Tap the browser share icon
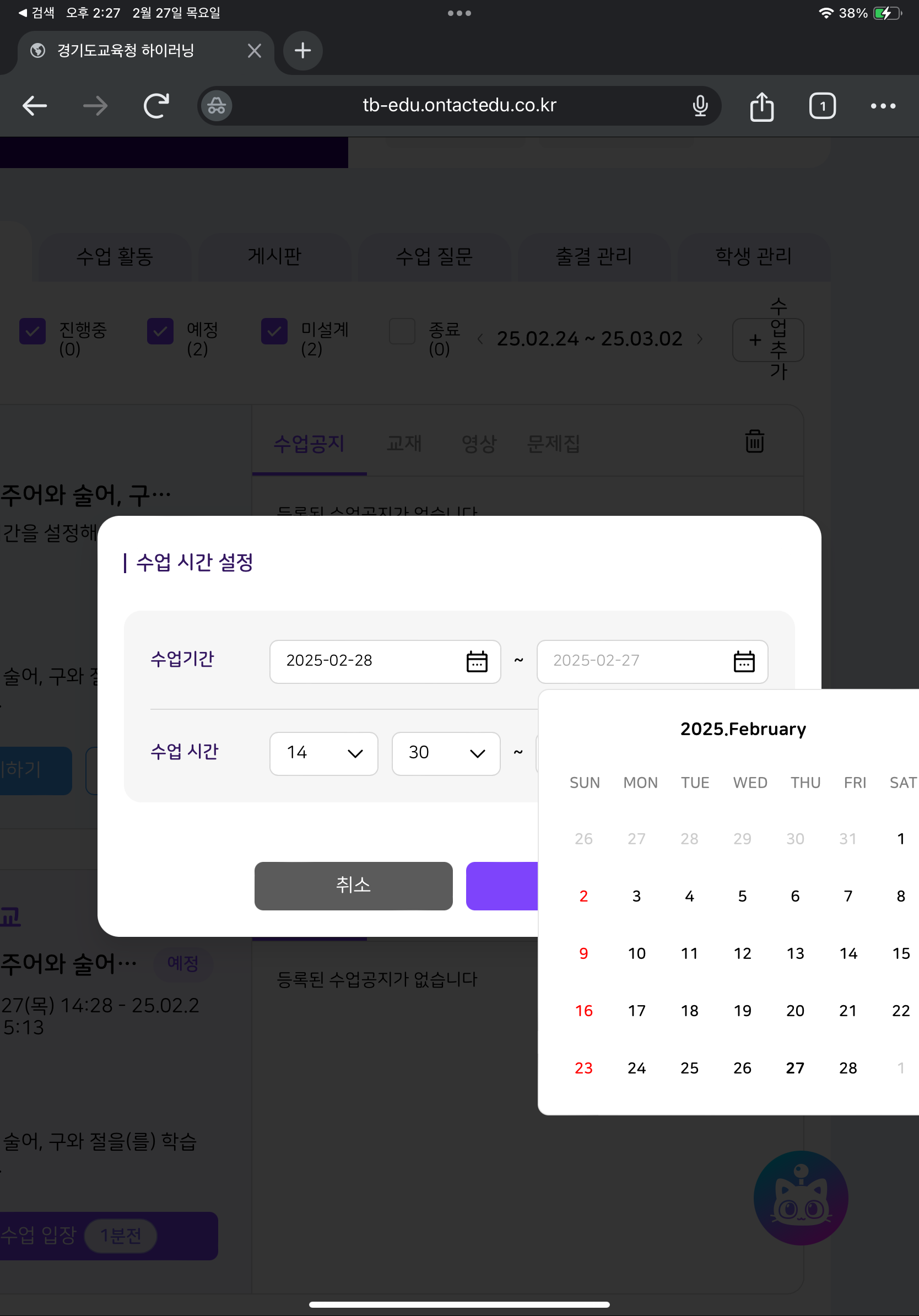Viewport: 919px width, 1316px height. pyautogui.click(x=761, y=106)
